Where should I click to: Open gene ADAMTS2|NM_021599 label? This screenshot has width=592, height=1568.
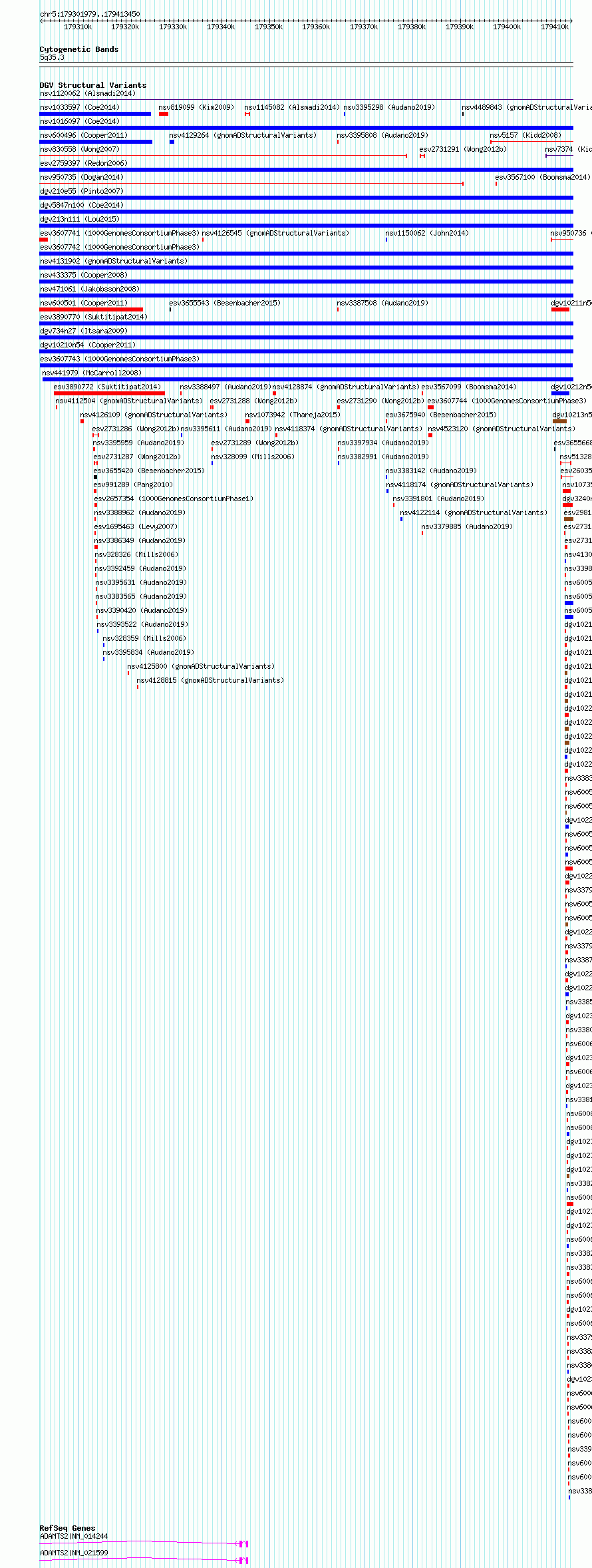pos(74,1553)
